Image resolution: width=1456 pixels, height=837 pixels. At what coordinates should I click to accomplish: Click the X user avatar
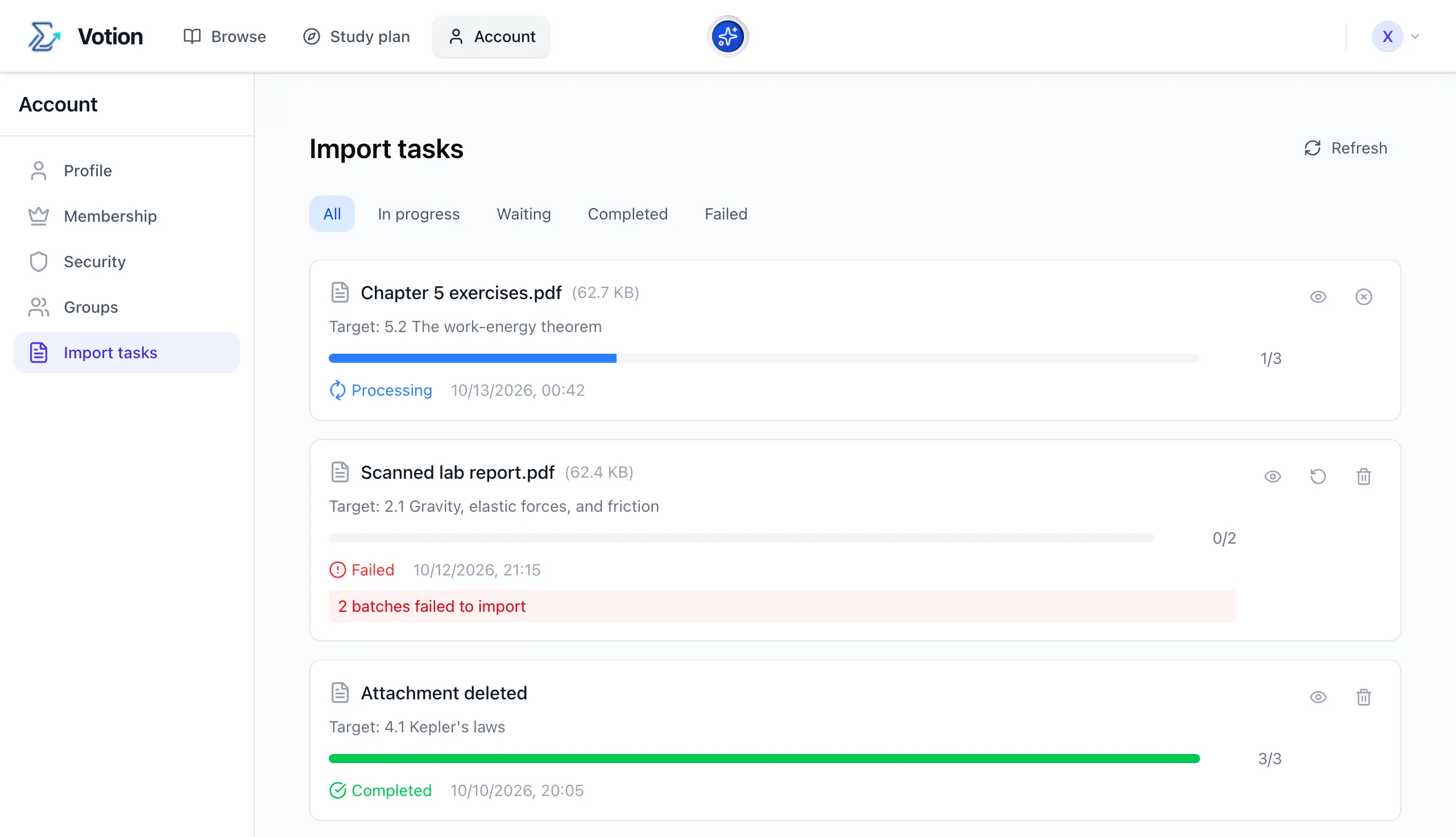coord(1387,36)
